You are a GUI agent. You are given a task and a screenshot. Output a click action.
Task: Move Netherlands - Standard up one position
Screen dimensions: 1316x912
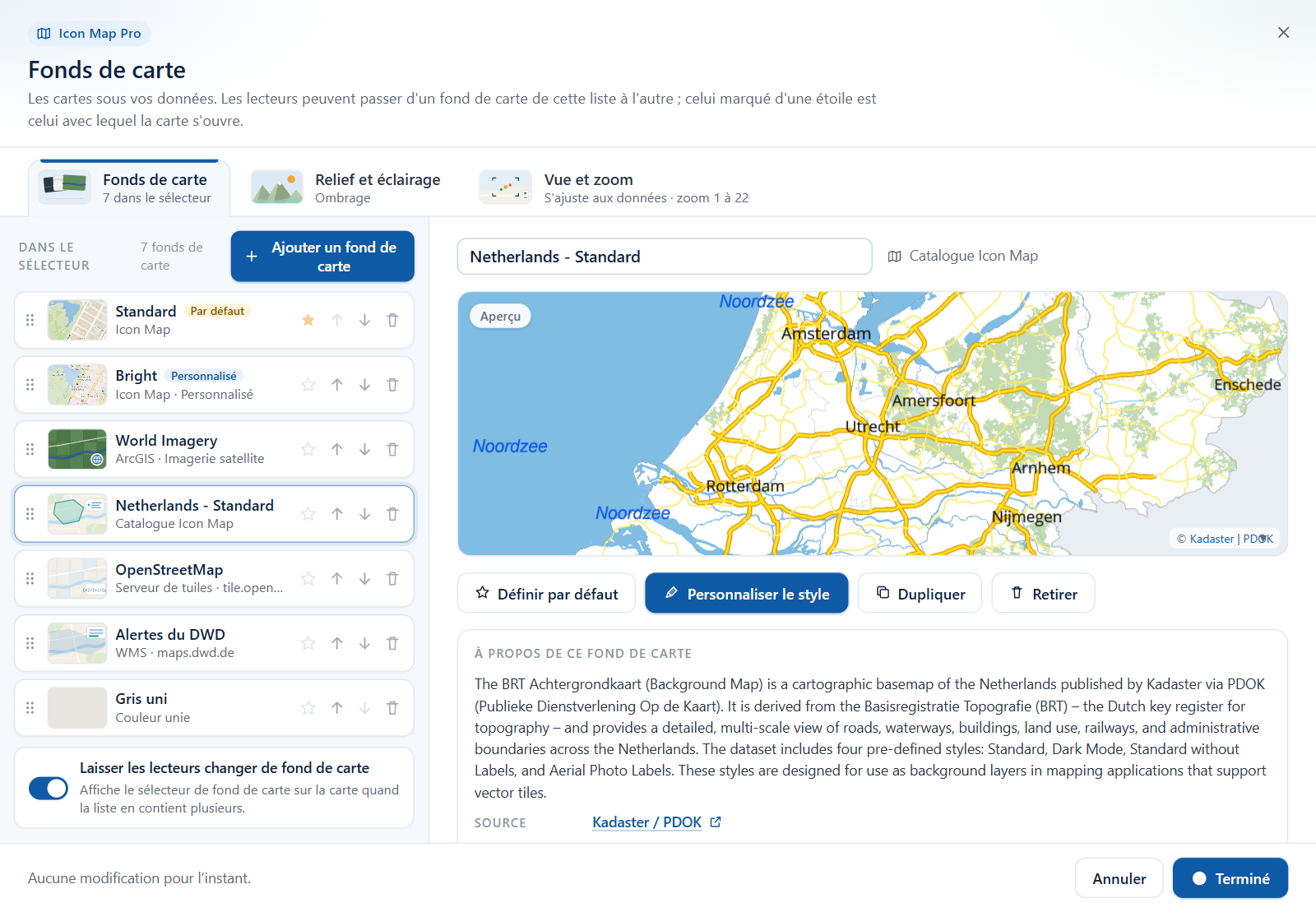(337, 514)
